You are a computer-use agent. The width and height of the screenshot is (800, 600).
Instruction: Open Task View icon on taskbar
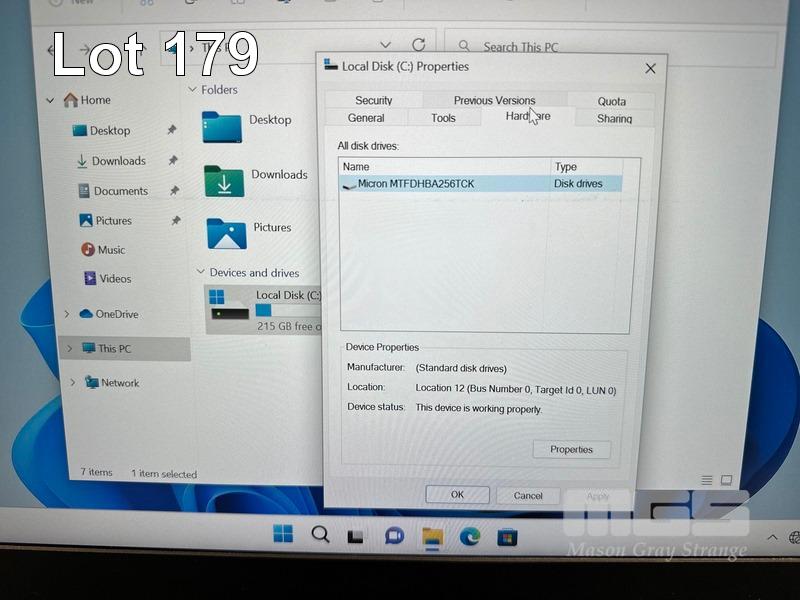[355, 537]
